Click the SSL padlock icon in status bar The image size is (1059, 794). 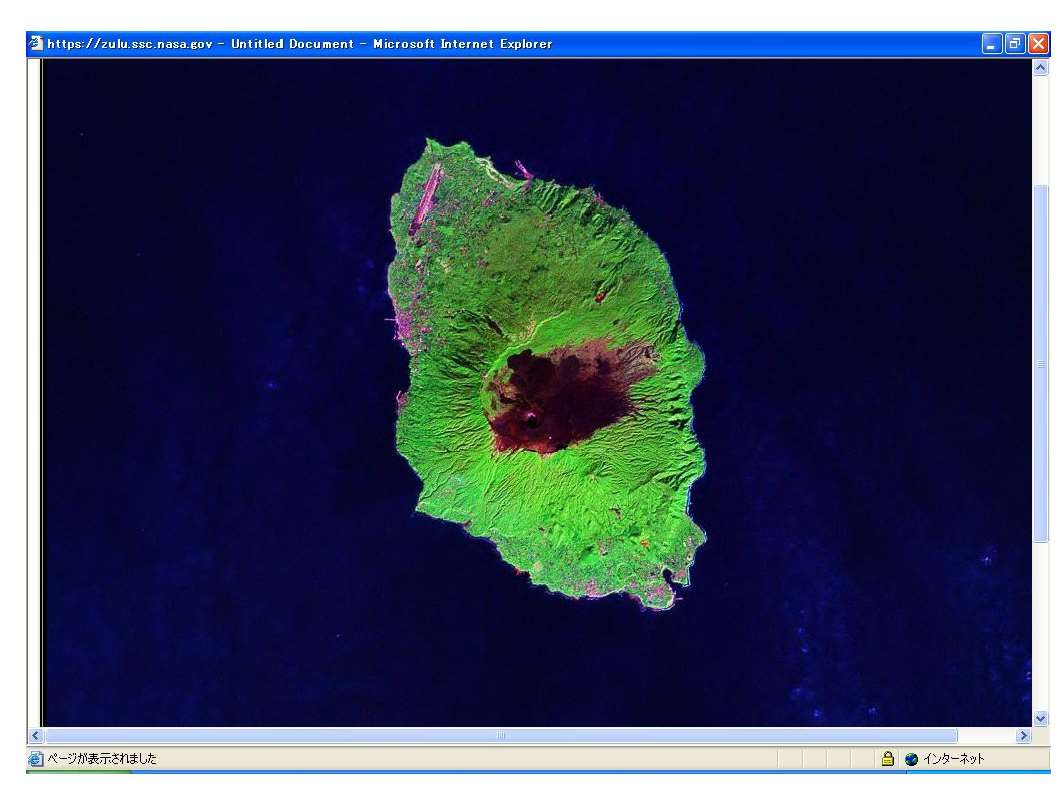(887, 759)
